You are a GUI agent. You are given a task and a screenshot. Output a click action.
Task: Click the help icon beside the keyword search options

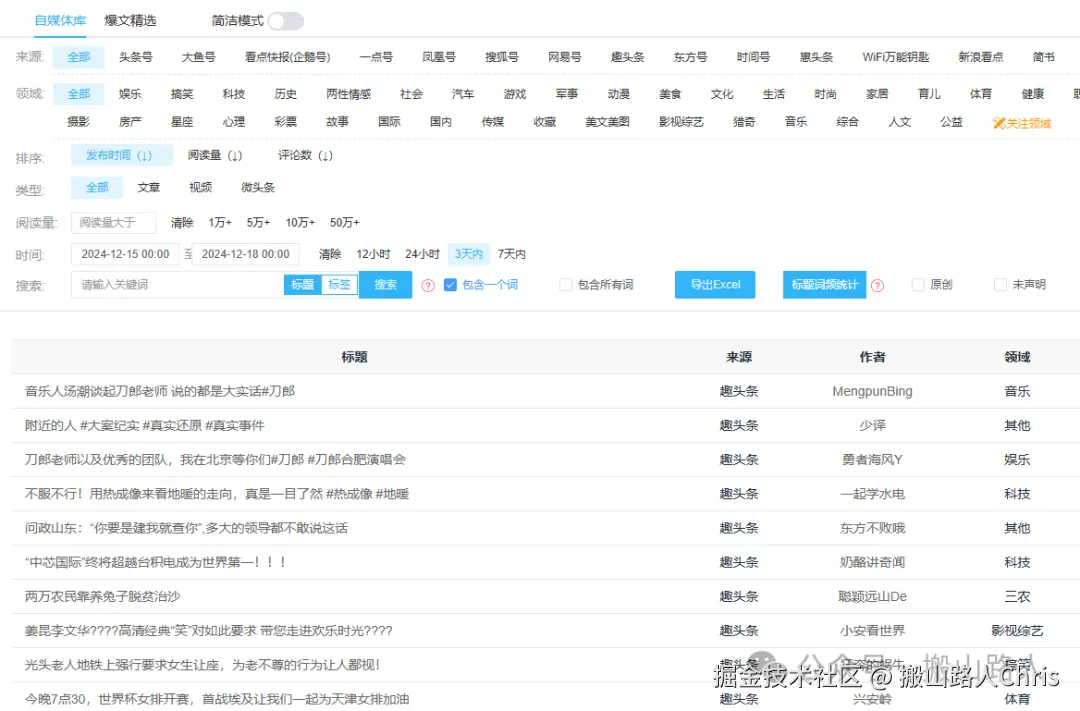click(x=427, y=285)
